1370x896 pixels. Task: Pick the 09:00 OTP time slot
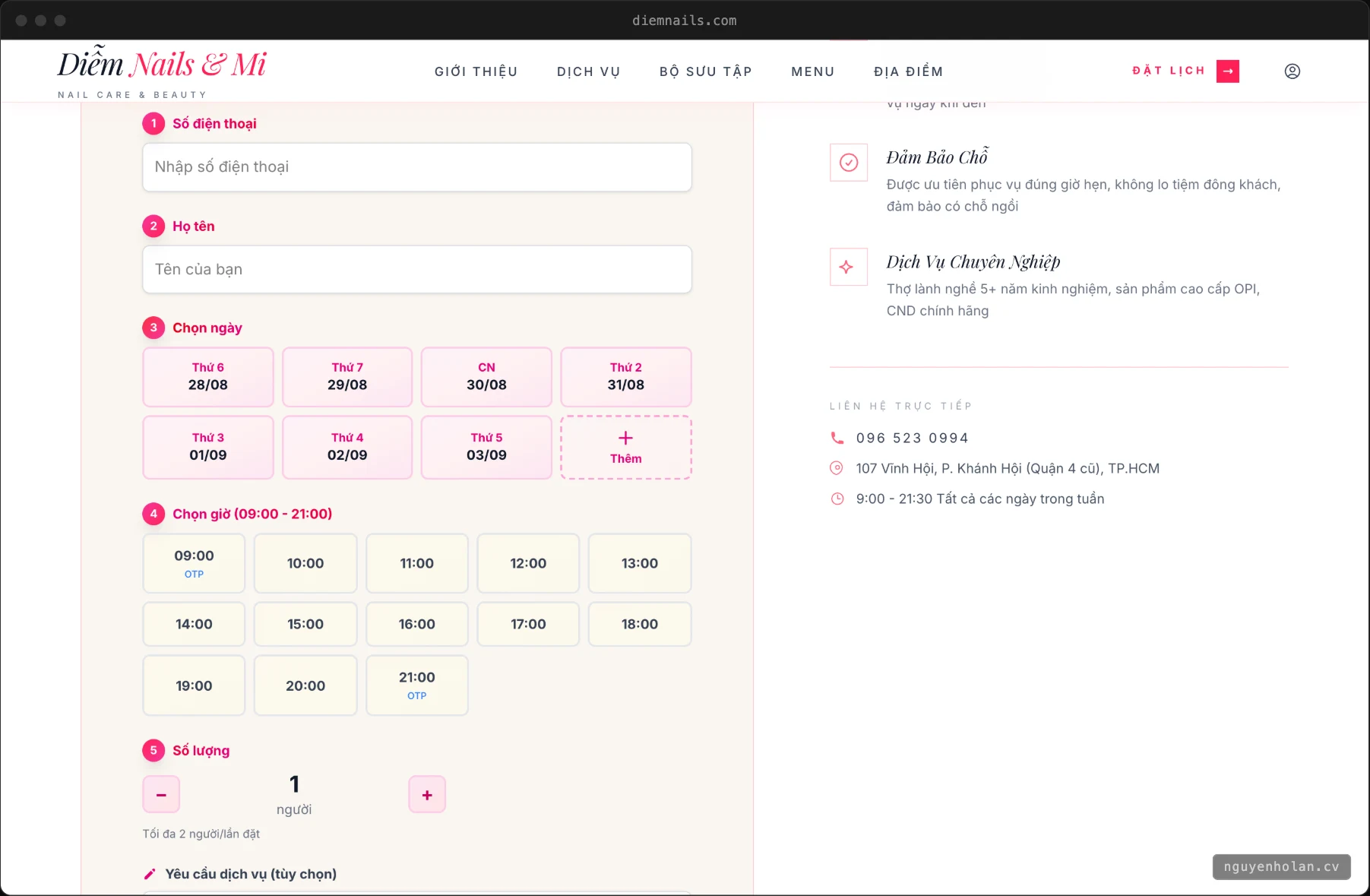pyautogui.click(x=194, y=563)
